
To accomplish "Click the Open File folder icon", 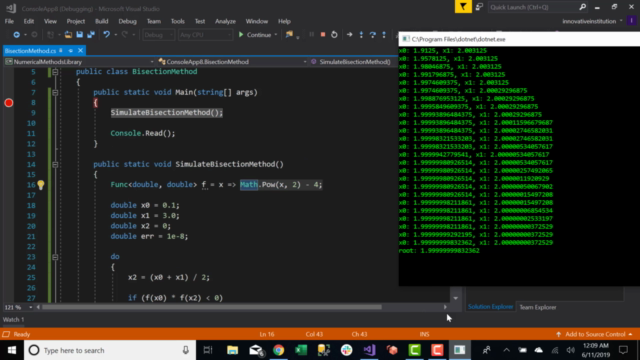I will tap(68, 35).
